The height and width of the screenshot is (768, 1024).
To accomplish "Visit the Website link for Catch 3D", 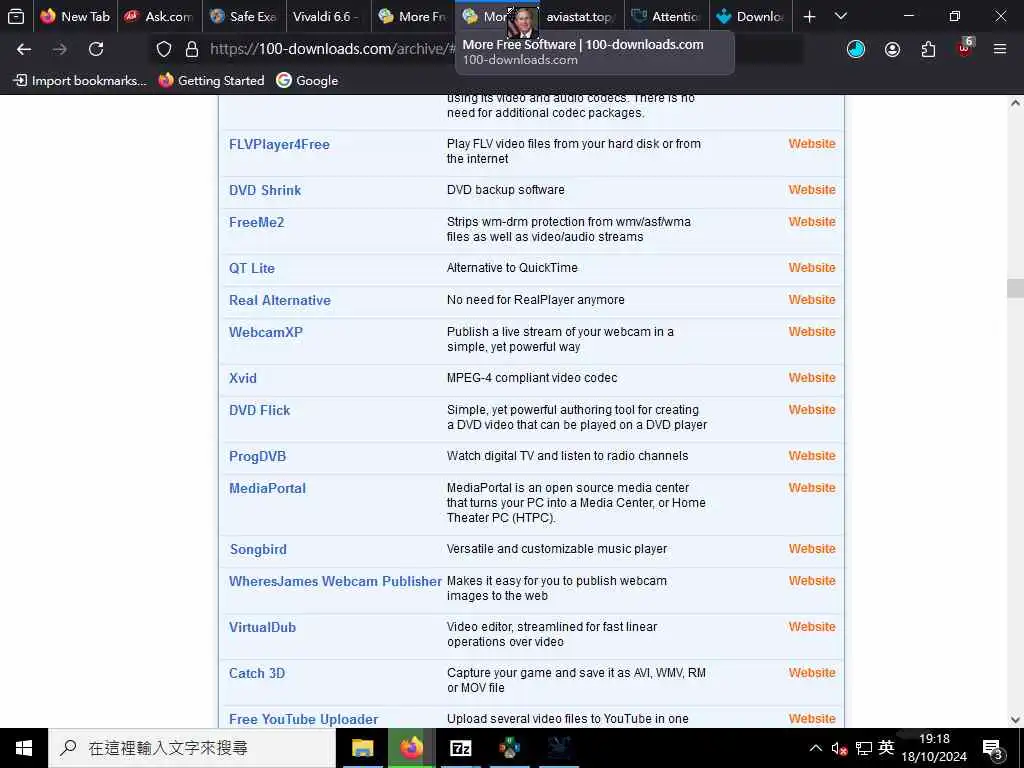I will (x=812, y=672).
